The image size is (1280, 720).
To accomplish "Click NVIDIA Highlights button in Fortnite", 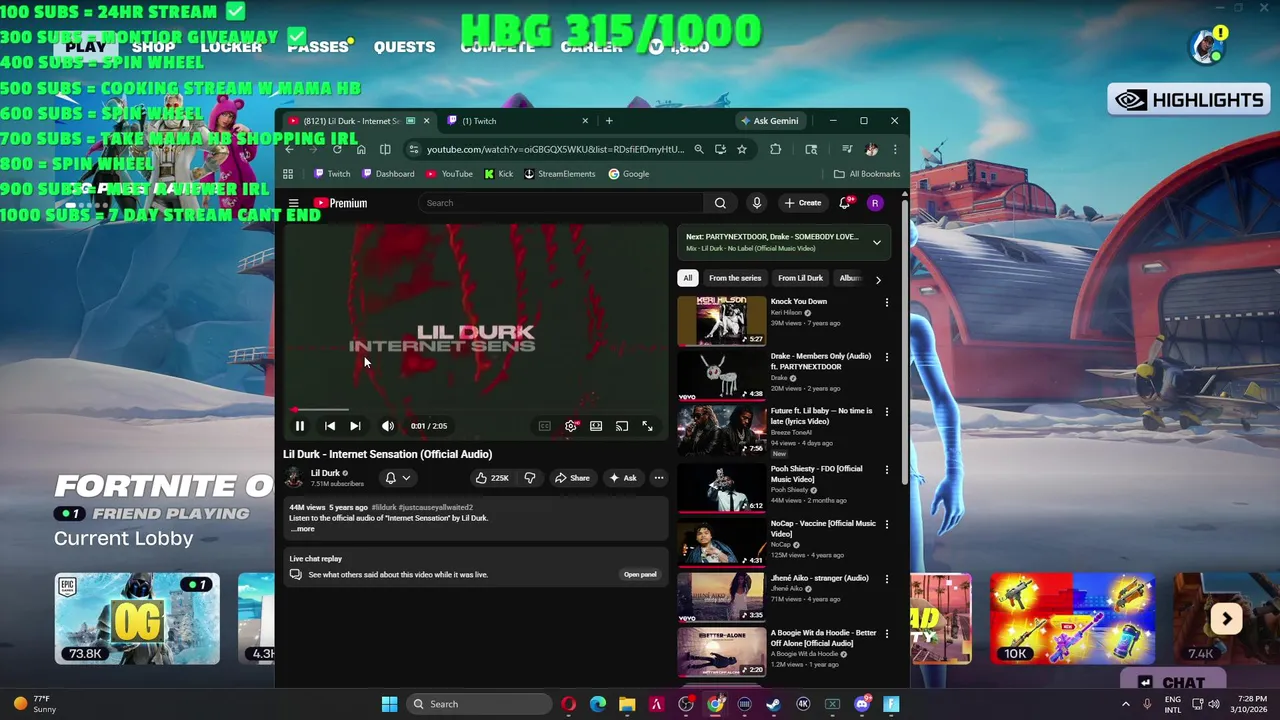I will (x=1189, y=100).
